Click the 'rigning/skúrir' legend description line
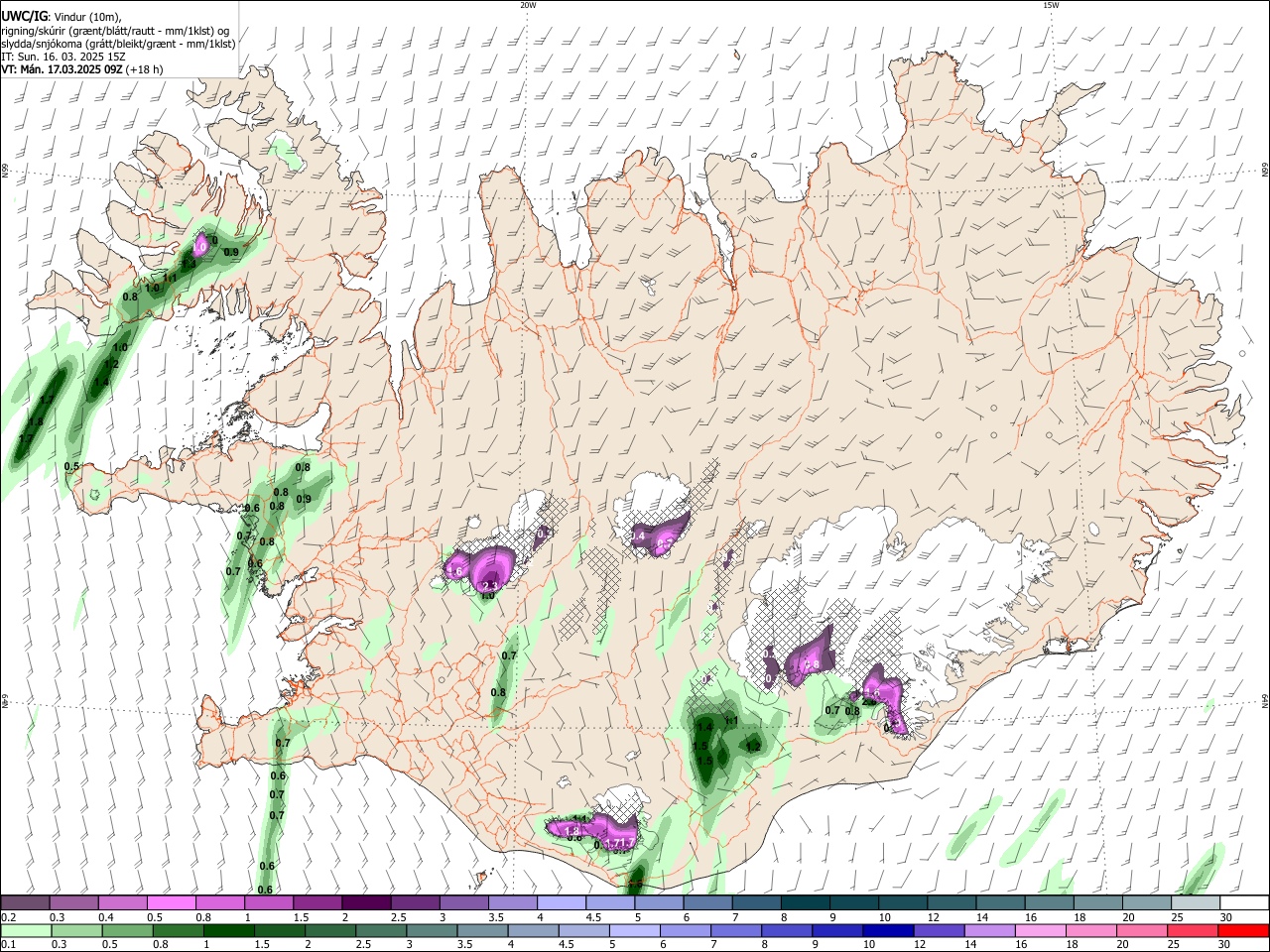 pyautogui.click(x=115, y=31)
